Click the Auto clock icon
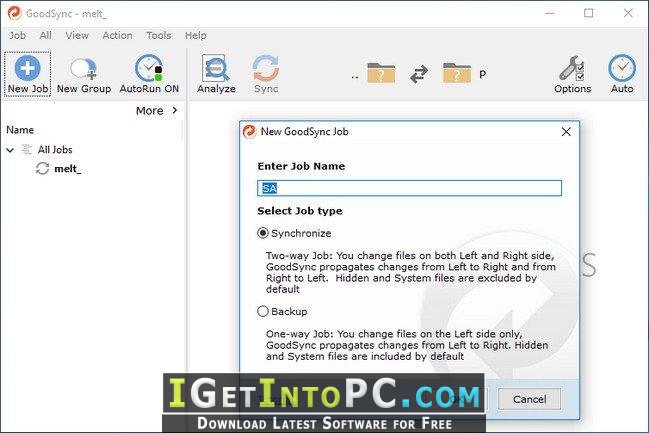The width and height of the screenshot is (649, 433). click(x=621, y=69)
